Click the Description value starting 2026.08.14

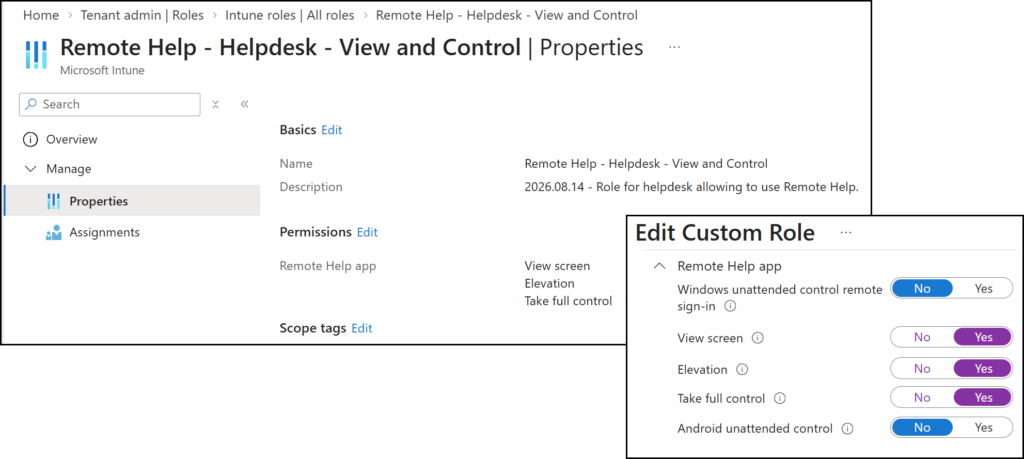click(x=691, y=187)
